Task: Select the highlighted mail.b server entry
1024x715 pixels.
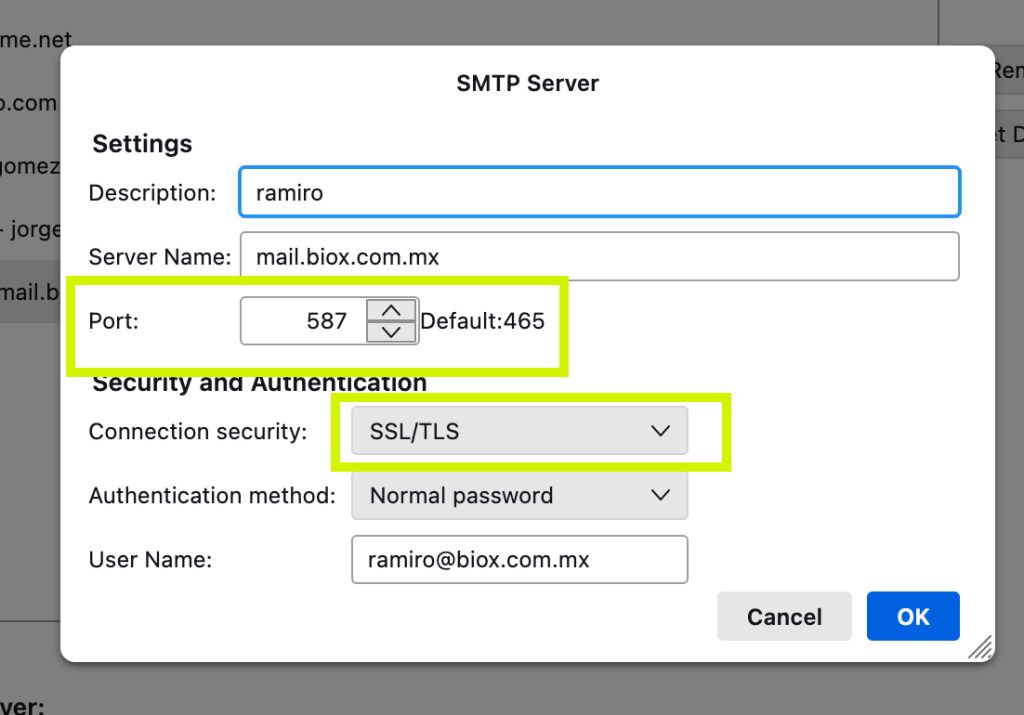Action: pos(27,290)
